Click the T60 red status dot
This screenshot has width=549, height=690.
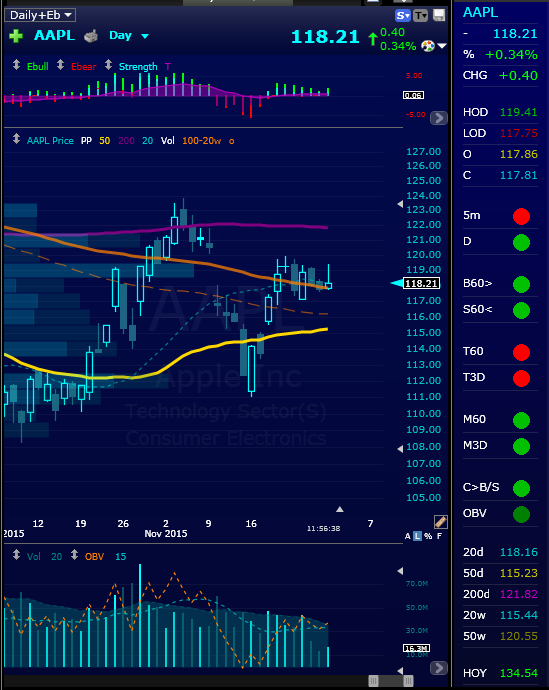pos(521,352)
